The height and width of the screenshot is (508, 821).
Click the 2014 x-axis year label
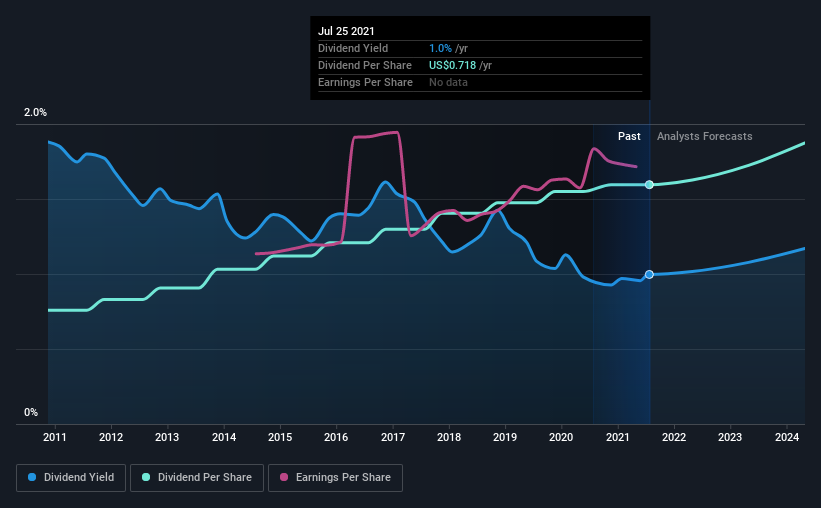click(x=223, y=437)
